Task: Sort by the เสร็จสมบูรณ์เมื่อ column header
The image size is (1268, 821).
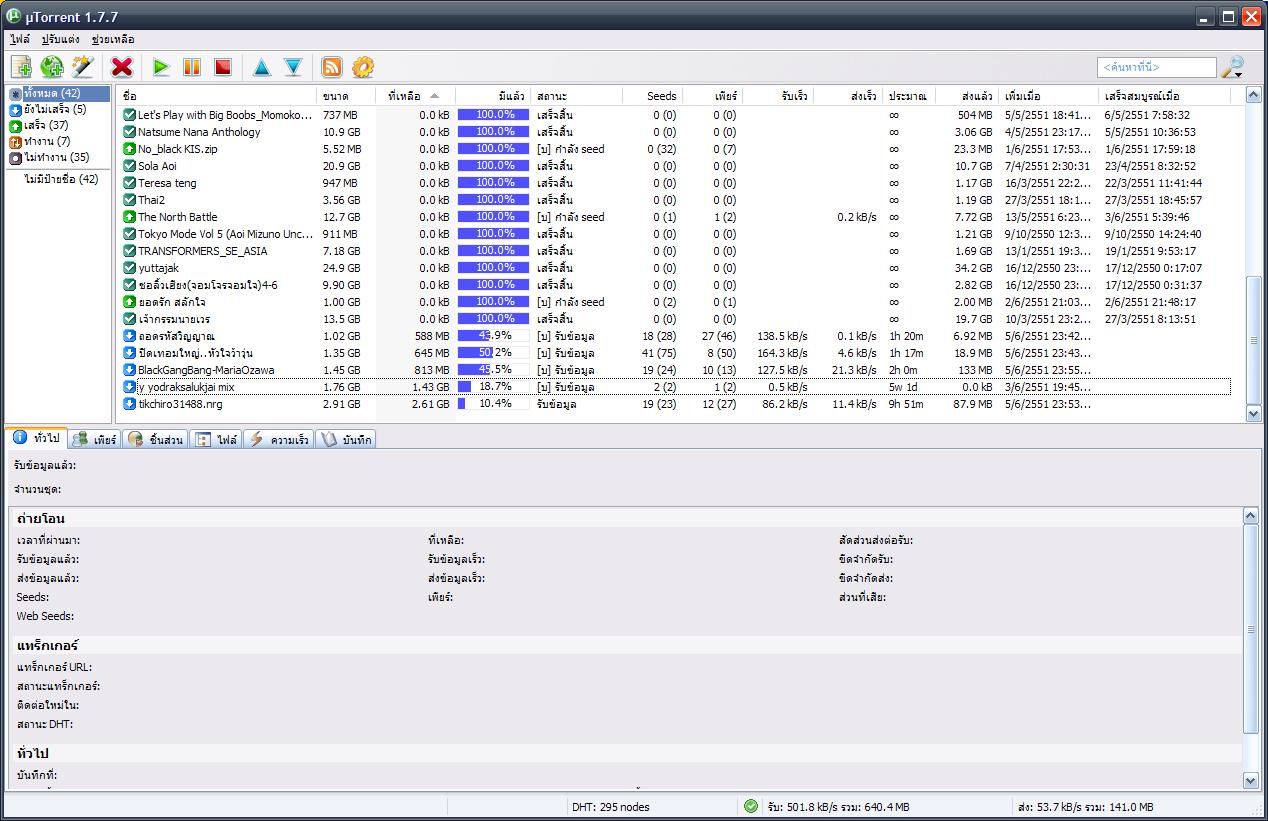Action: 1165,96
